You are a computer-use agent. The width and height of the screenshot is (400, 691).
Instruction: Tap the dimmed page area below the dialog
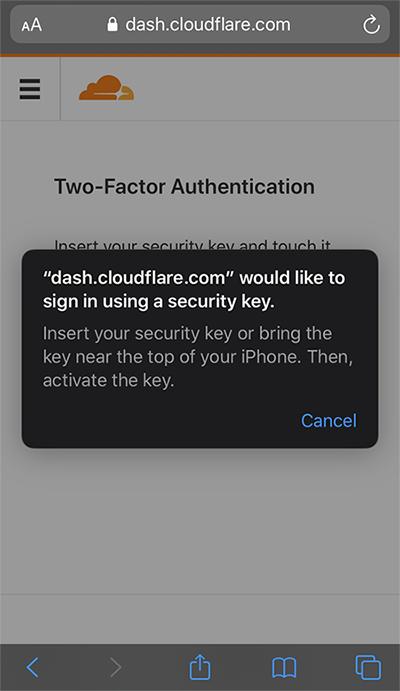pos(200,520)
